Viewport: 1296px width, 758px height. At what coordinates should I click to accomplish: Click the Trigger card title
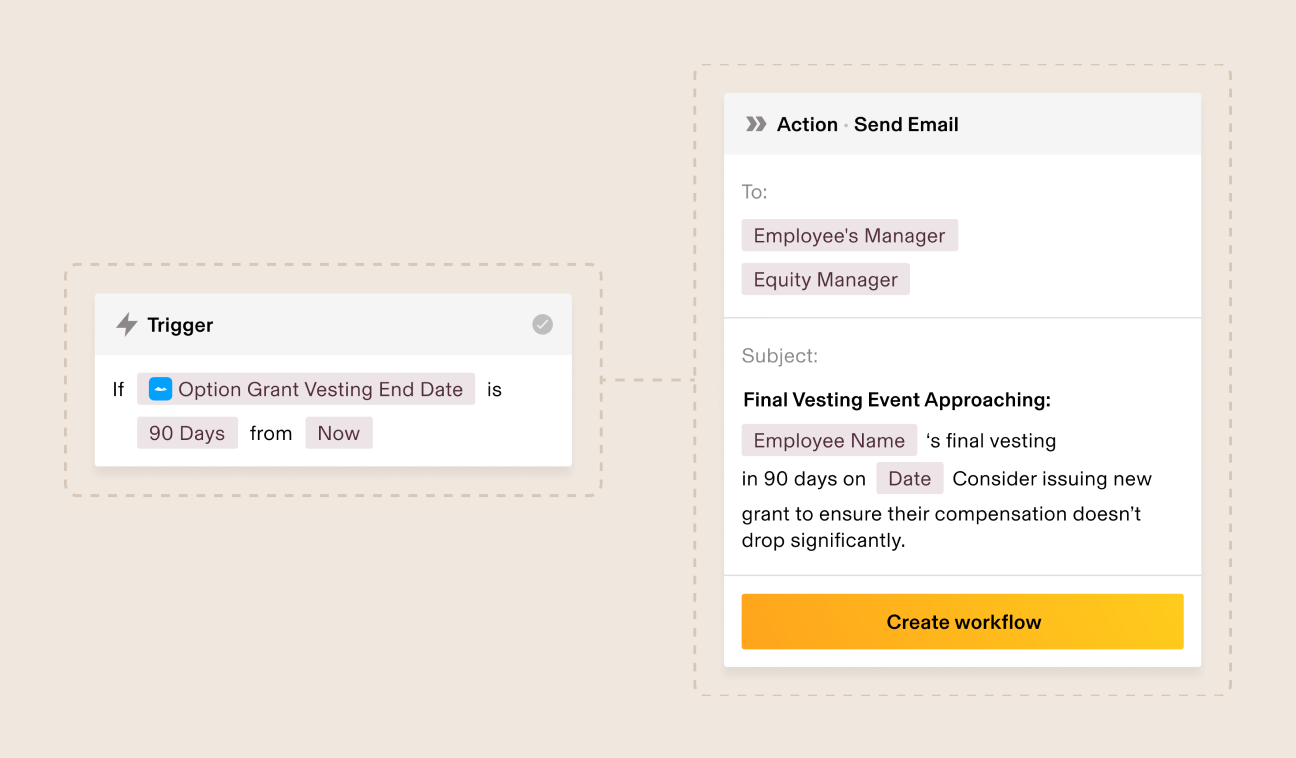point(180,325)
